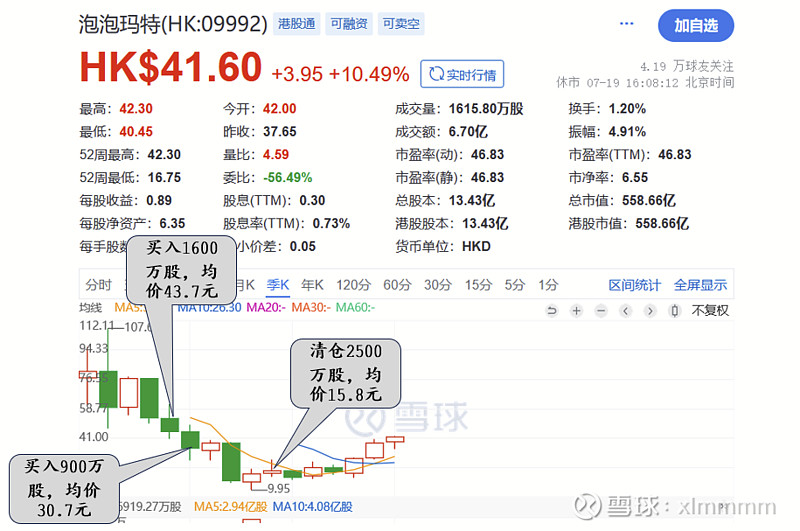Open the three-dots more options menu
The image size is (800, 531).
point(627,23)
